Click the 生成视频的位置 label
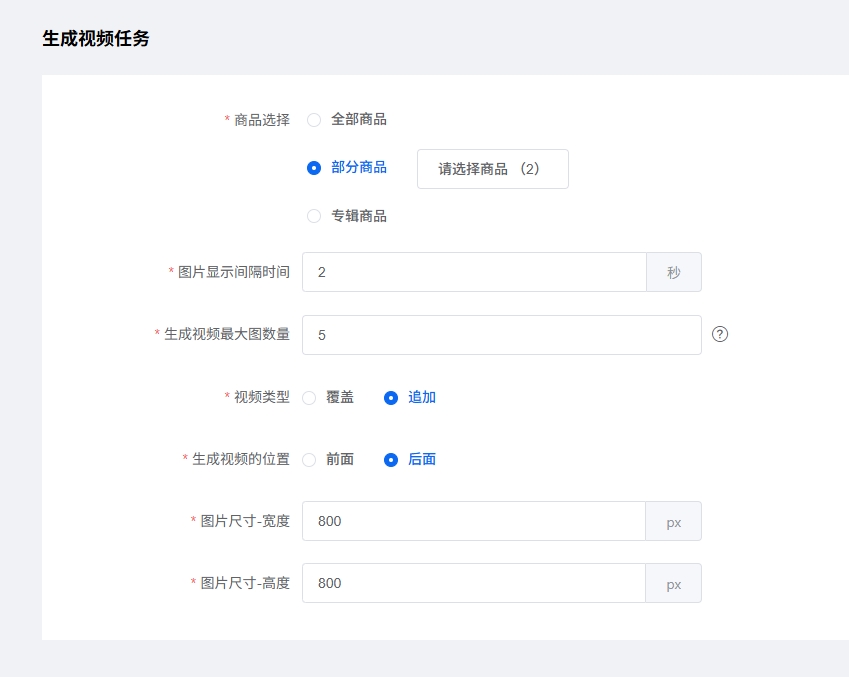The image size is (849, 677). tap(241, 459)
